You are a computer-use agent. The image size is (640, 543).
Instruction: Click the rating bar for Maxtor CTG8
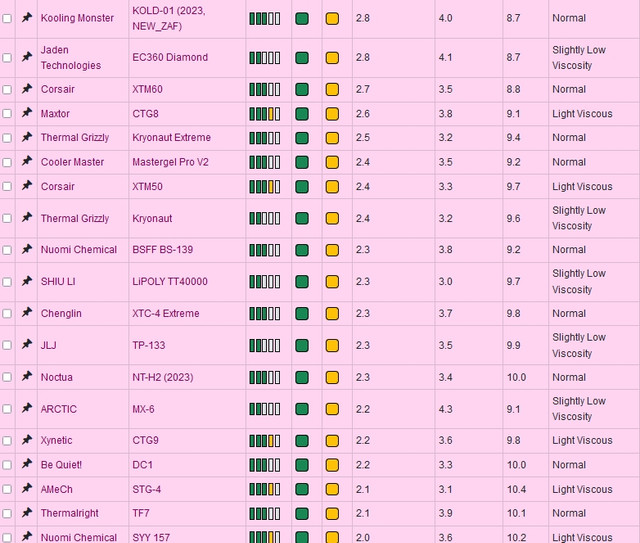(265, 114)
